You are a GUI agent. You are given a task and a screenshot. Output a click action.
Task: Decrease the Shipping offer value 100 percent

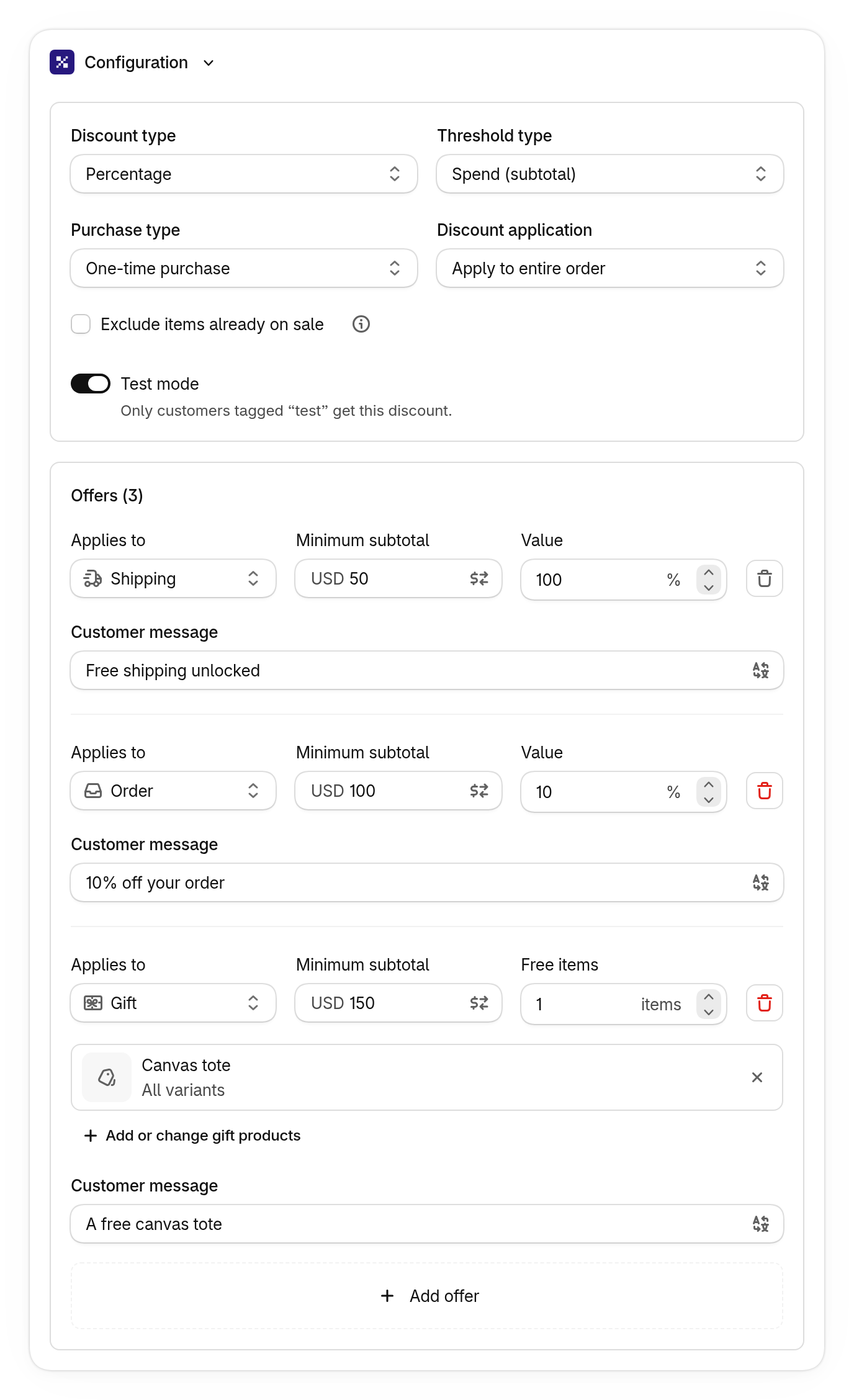(709, 587)
